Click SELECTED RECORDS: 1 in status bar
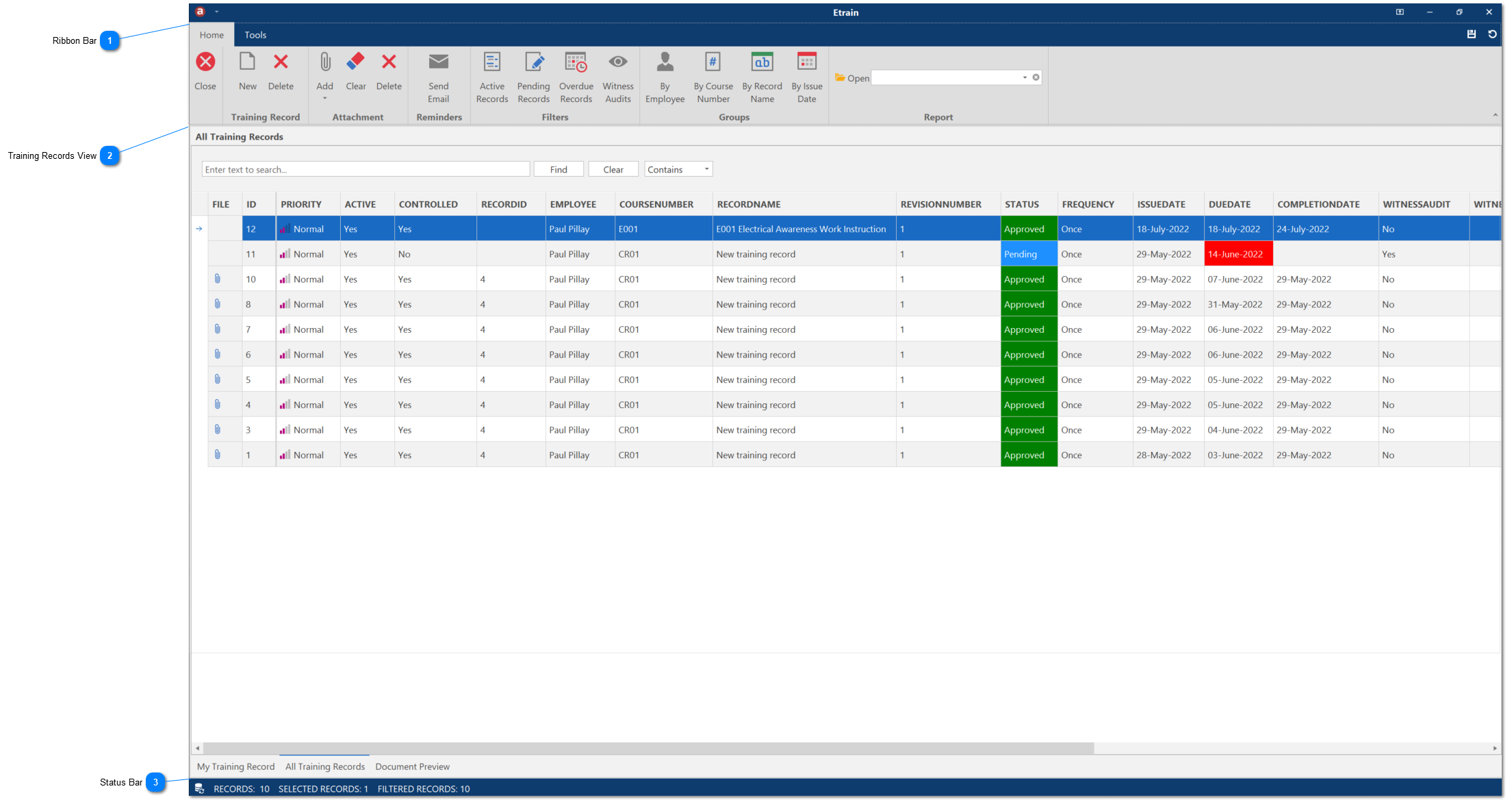 coord(323,789)
